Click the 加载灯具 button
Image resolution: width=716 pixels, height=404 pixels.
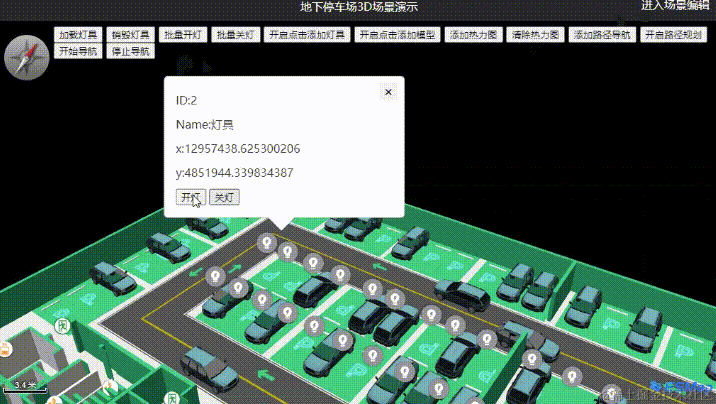coord(78,35)
